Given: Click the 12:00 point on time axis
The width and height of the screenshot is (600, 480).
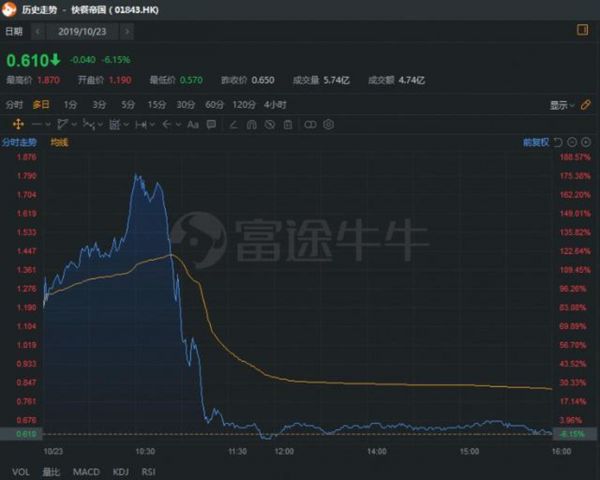Looking at the screenshot, I should 284,452.
